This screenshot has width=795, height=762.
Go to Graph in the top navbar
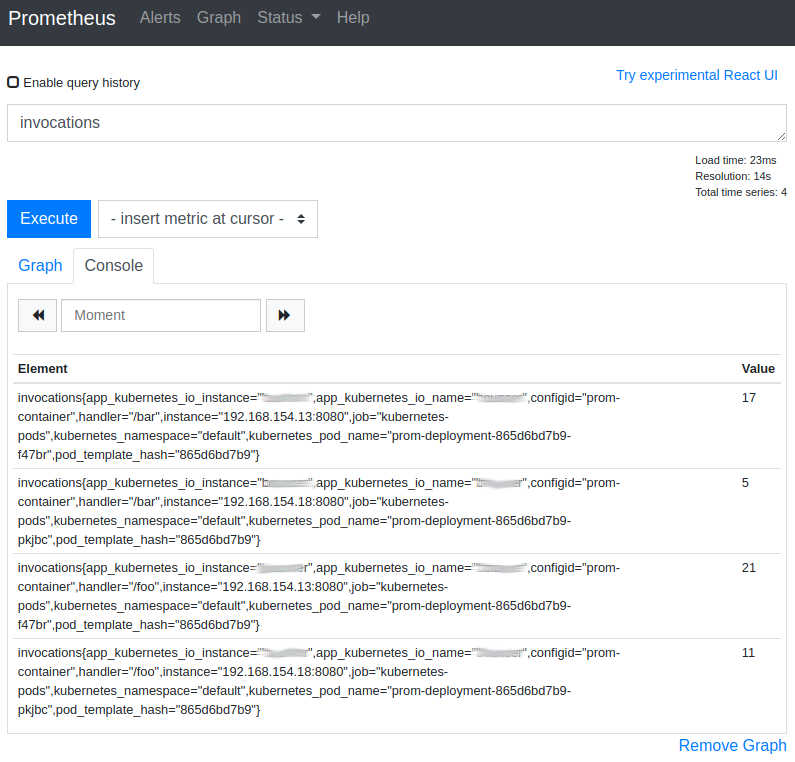219,18
